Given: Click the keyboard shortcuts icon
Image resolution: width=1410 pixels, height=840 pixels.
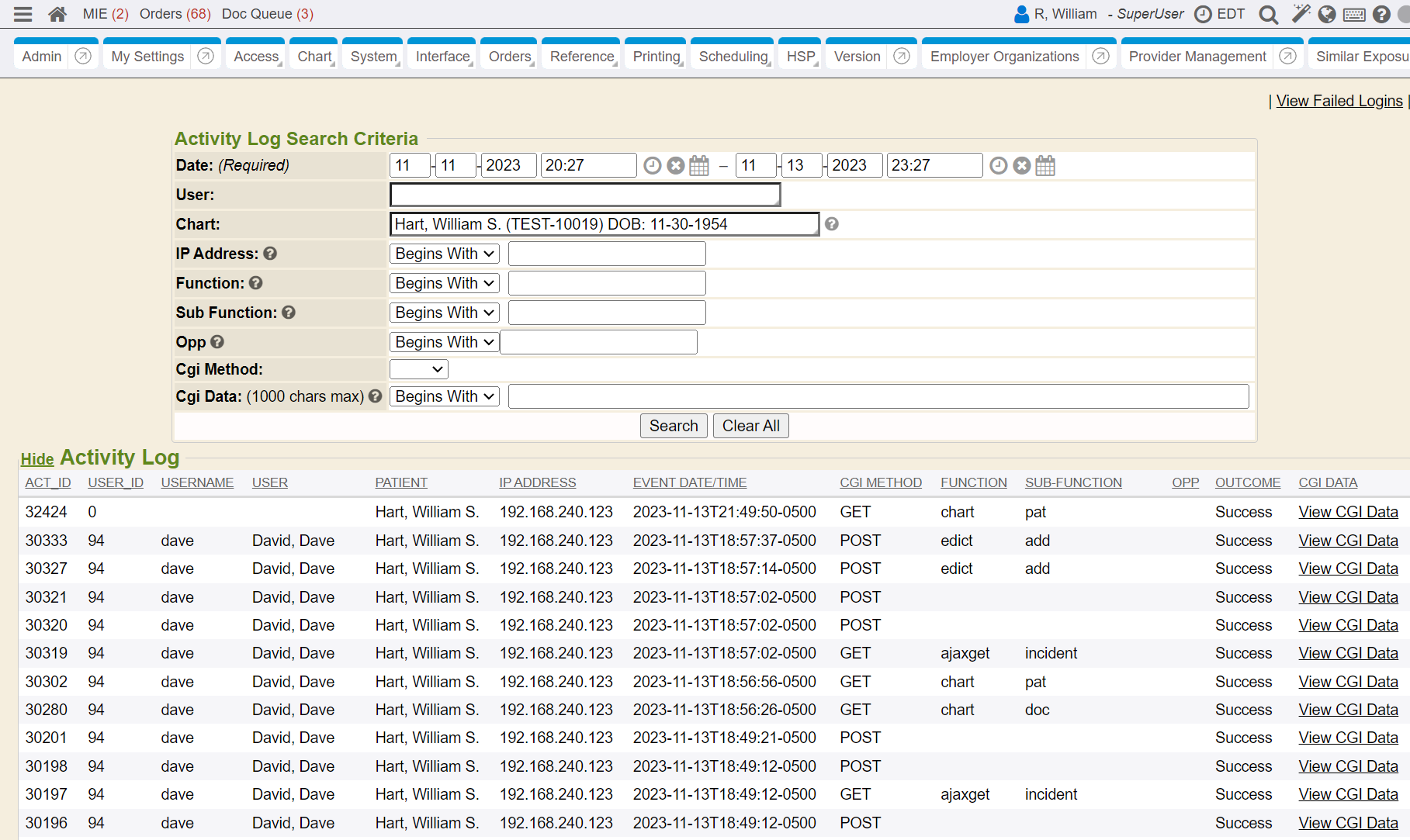Looking at the screenshot, I should pyautogui.click(x=1354, y=14).
